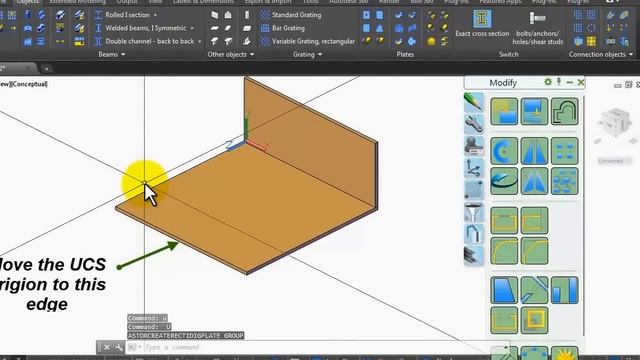Screen dimensions: 640x360
Task: Click the yellow bolt grid icon in Connection objects
Action: pyautogui.click(x=591, y=41)
